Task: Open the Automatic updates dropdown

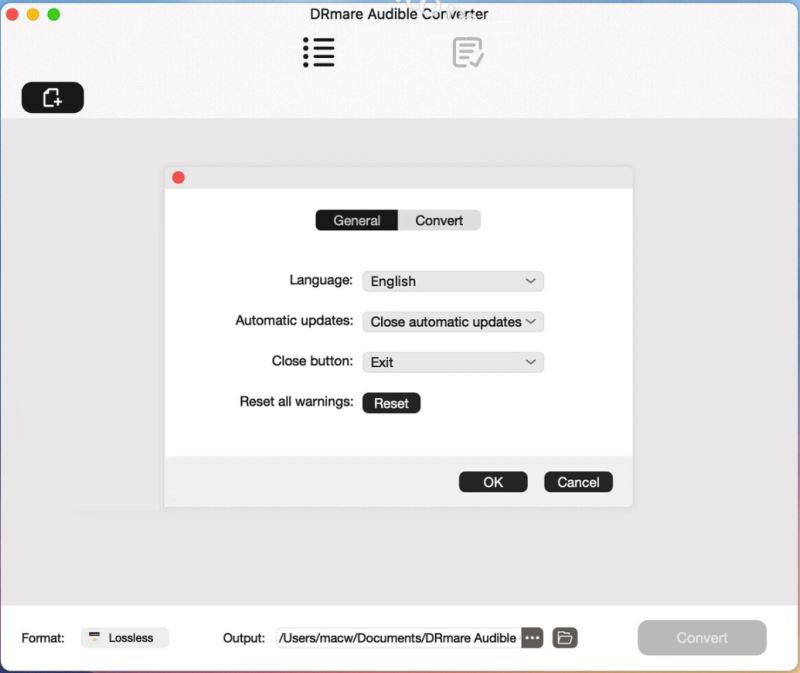Action: click(453, 322)
